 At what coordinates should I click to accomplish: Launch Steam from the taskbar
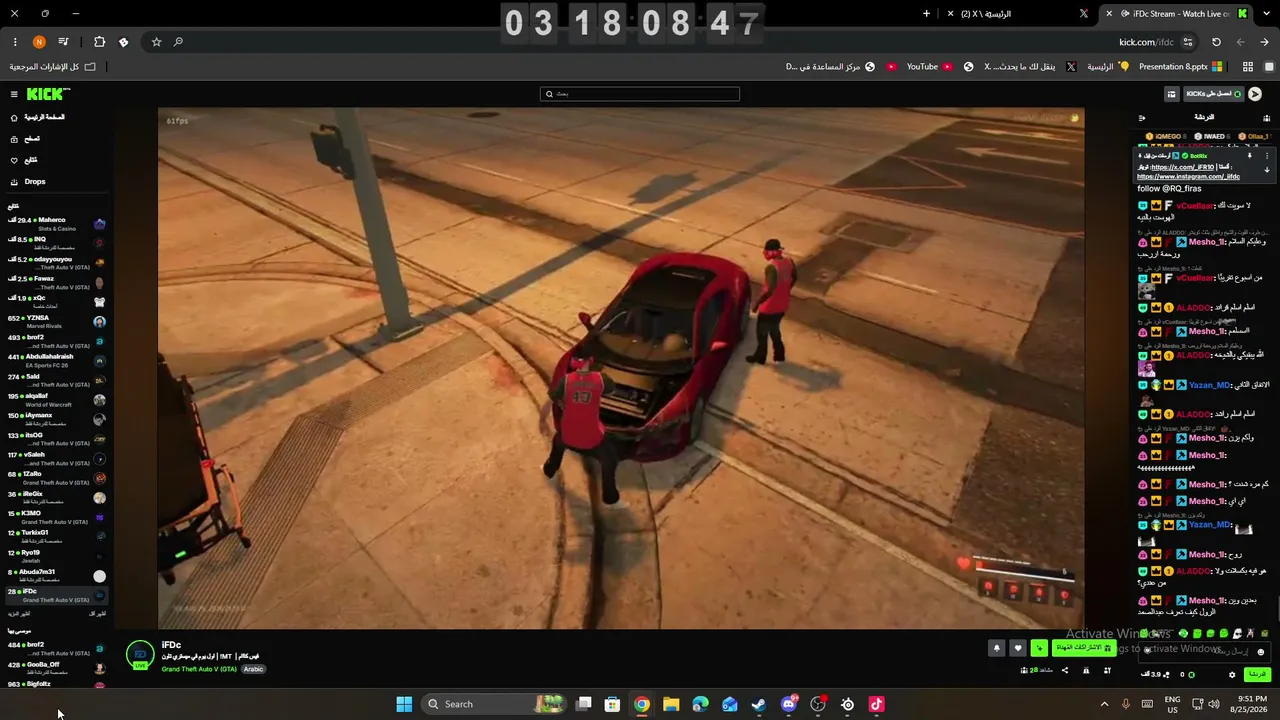click(x=759, y=704)
